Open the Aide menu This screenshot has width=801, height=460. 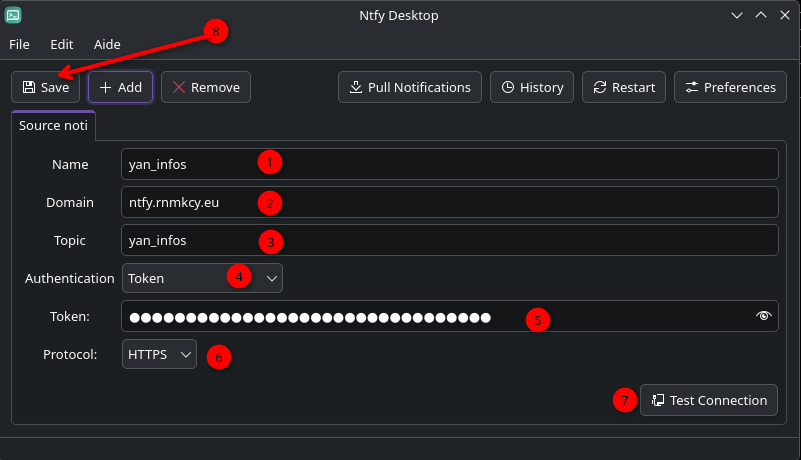107,44
